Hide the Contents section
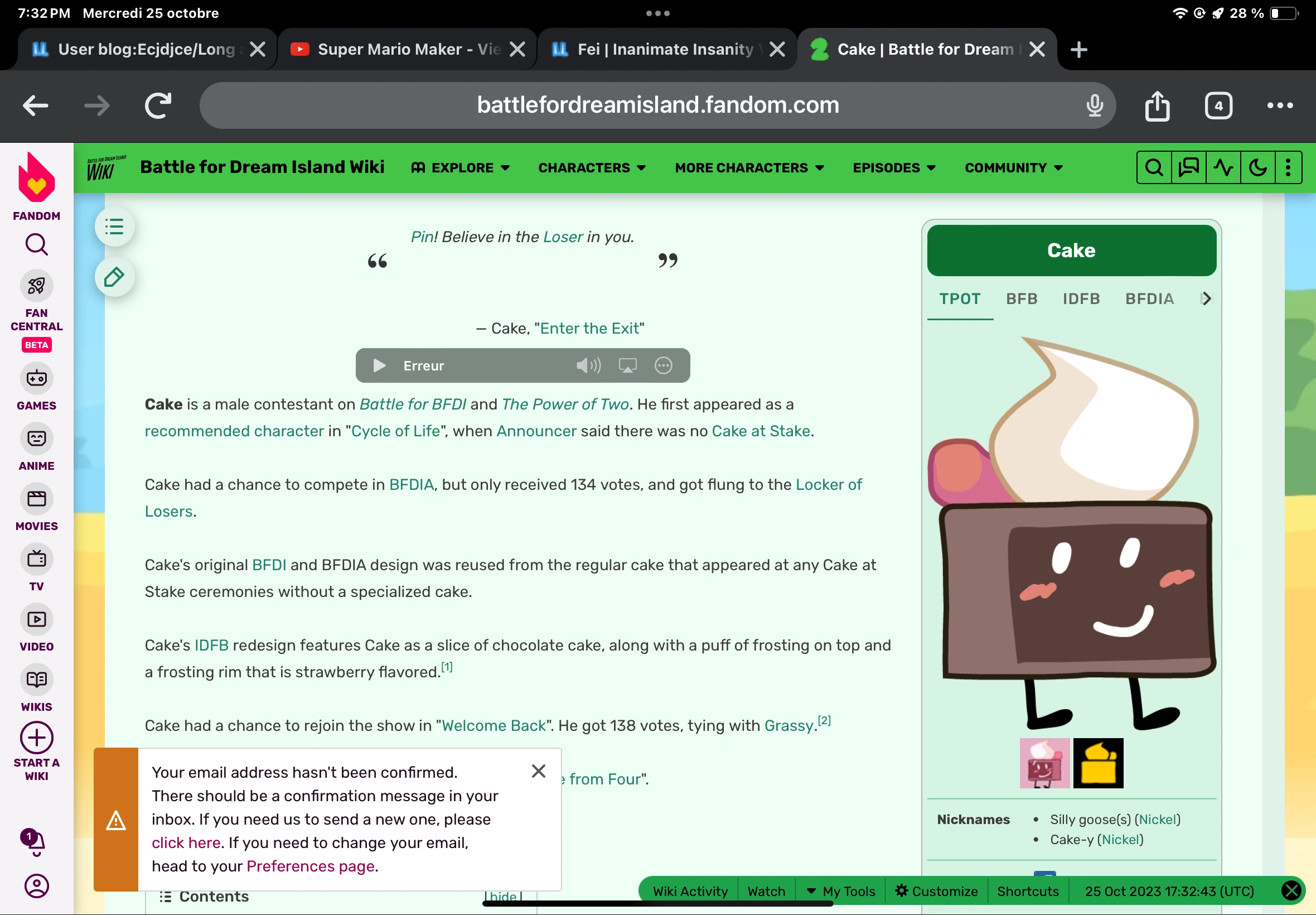 (501, 896)
